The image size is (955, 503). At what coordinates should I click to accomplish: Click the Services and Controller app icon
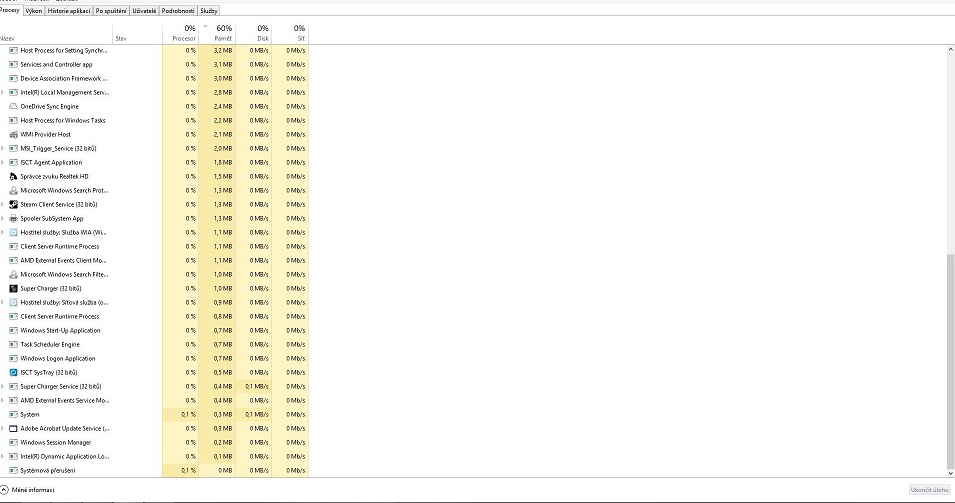(x=13, y=65)
